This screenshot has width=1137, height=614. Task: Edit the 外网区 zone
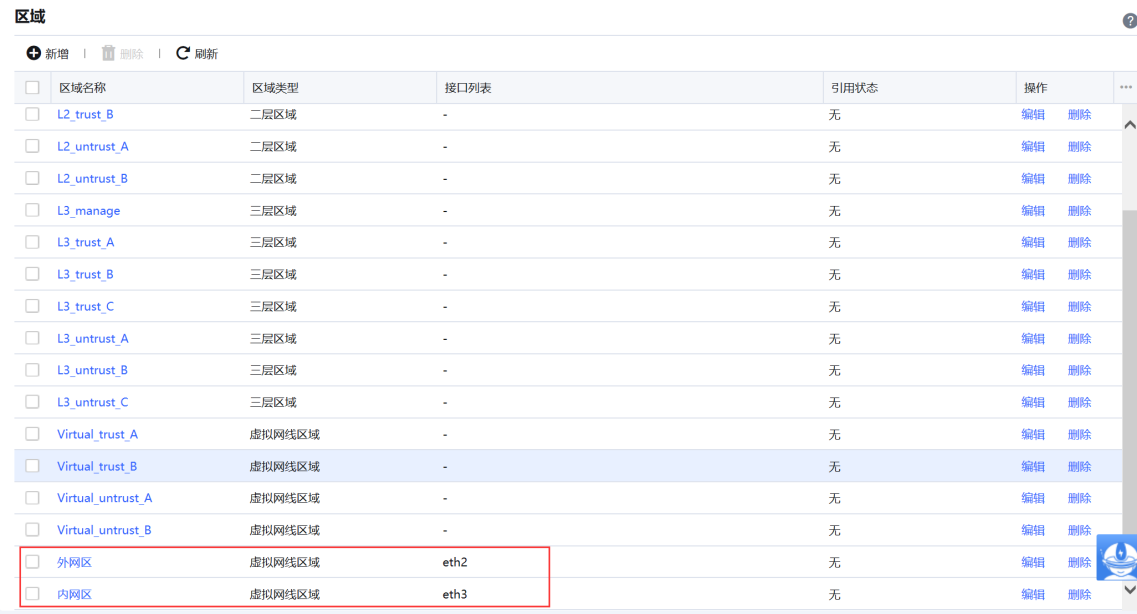coord(1032,562)
